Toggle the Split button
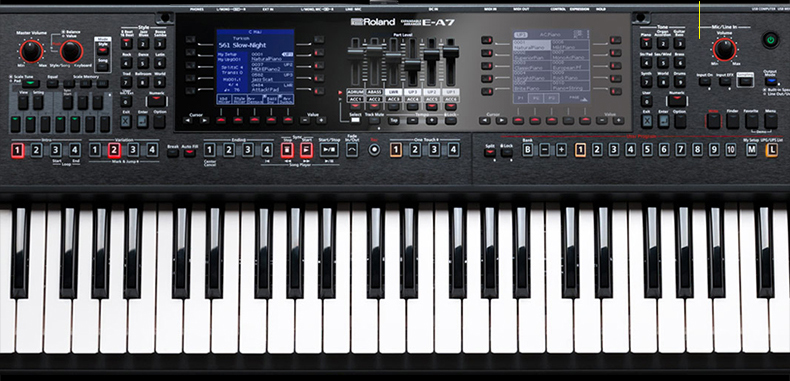The image size is (790, 381). 490,152
